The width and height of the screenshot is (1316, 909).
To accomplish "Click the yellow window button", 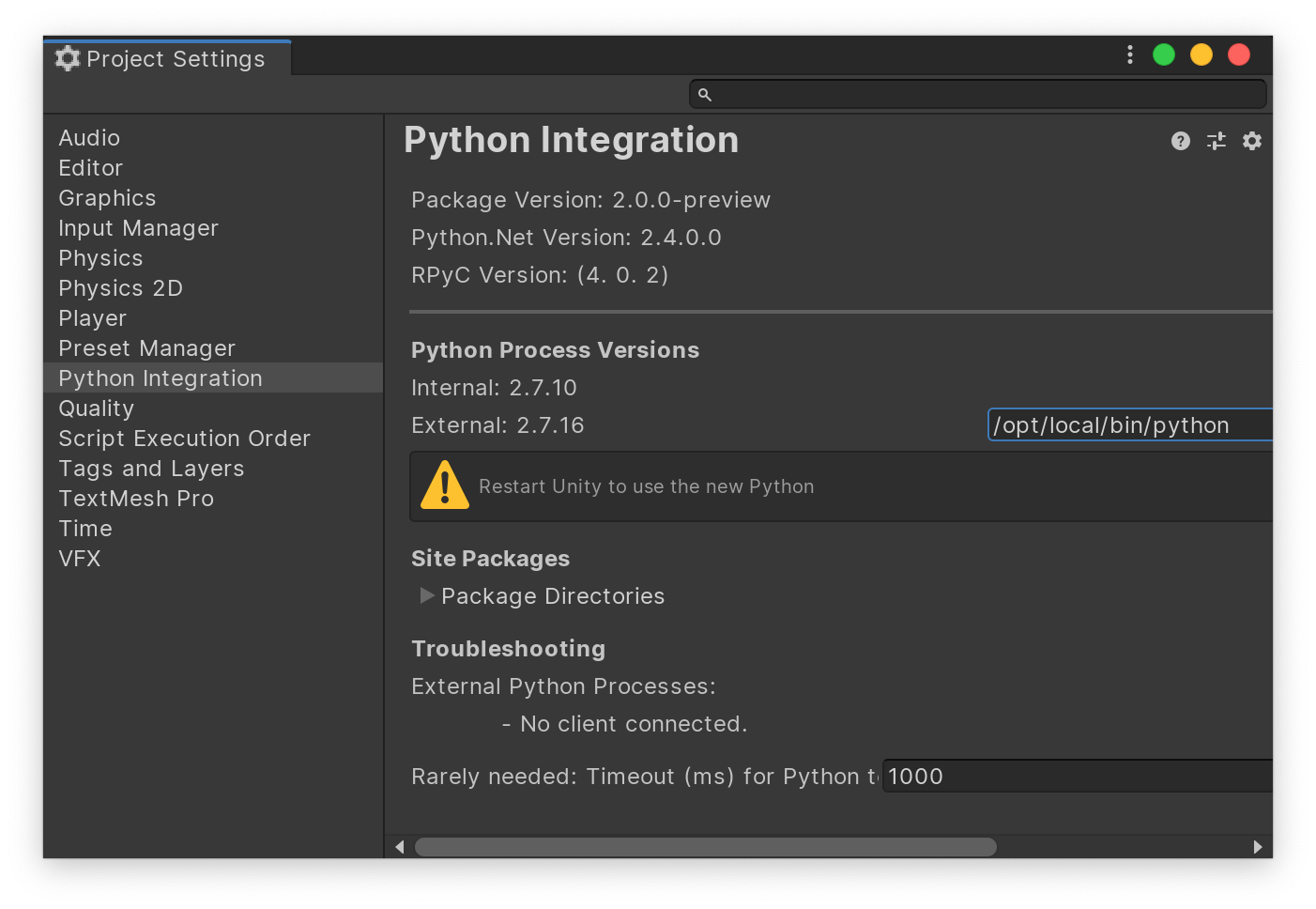I will (1201, 55).
